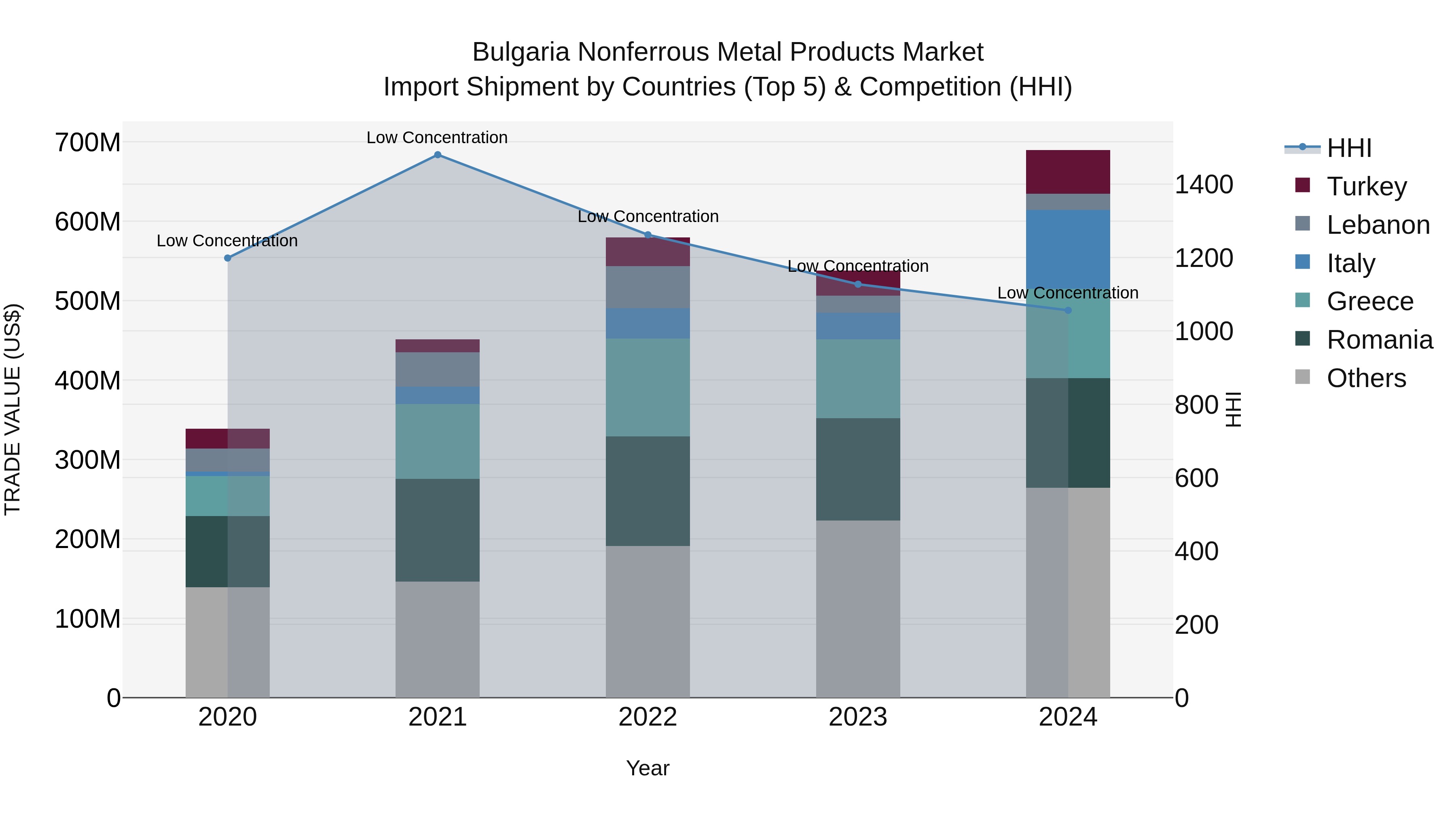Screen dimensions: 1456x819
Task: Toggle the Turkey legend entry
Action: (x=1351, y=186)
